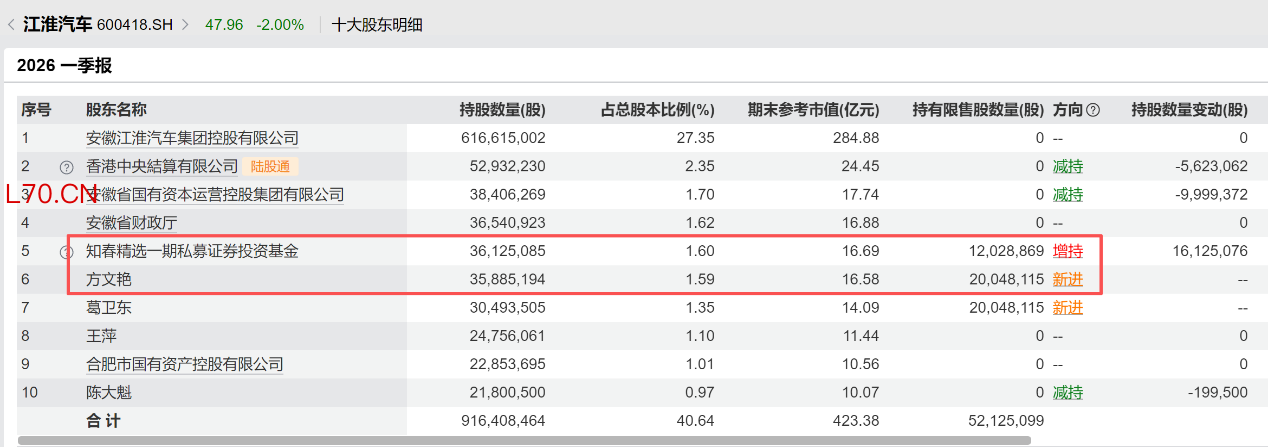Screen dimensions: 1268x447
Task: Open 安徽江淮汽车集团控股有限公司 shareholder link
Action: pyautogui.click(x=192, y=138)
